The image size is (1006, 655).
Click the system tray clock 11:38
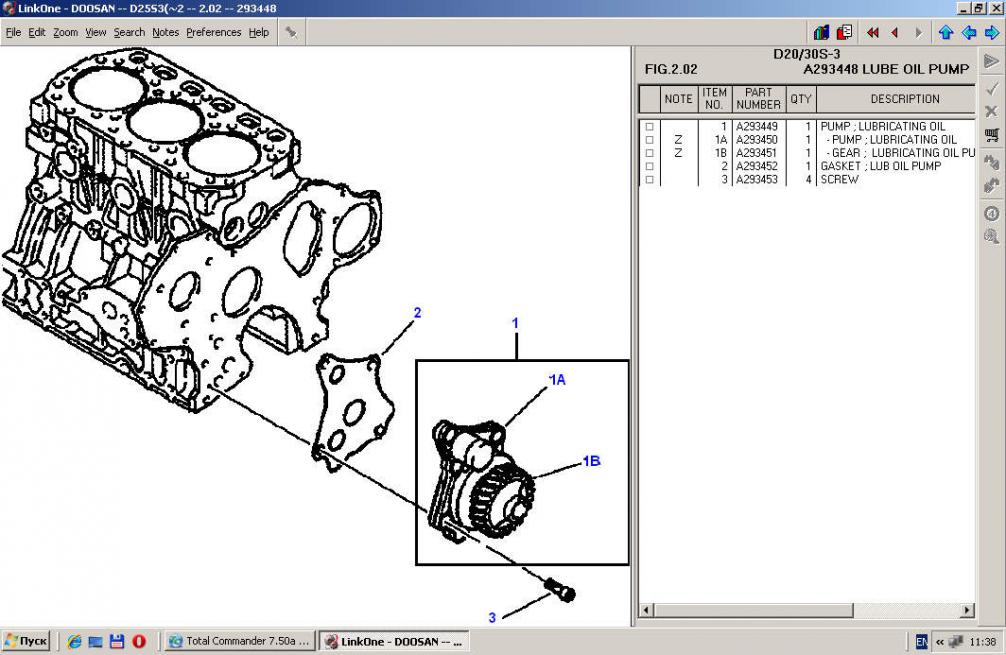(x=982, y=642)
